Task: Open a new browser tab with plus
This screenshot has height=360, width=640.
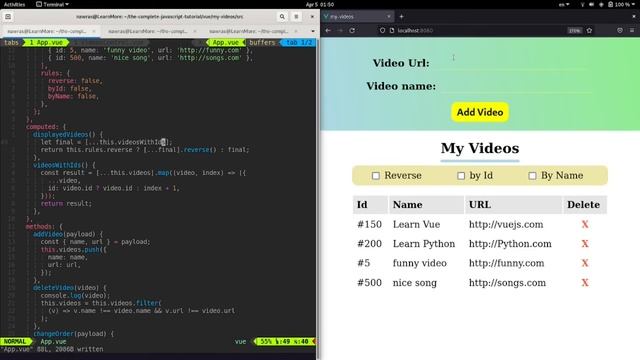Action: click(x=402, y=17)
